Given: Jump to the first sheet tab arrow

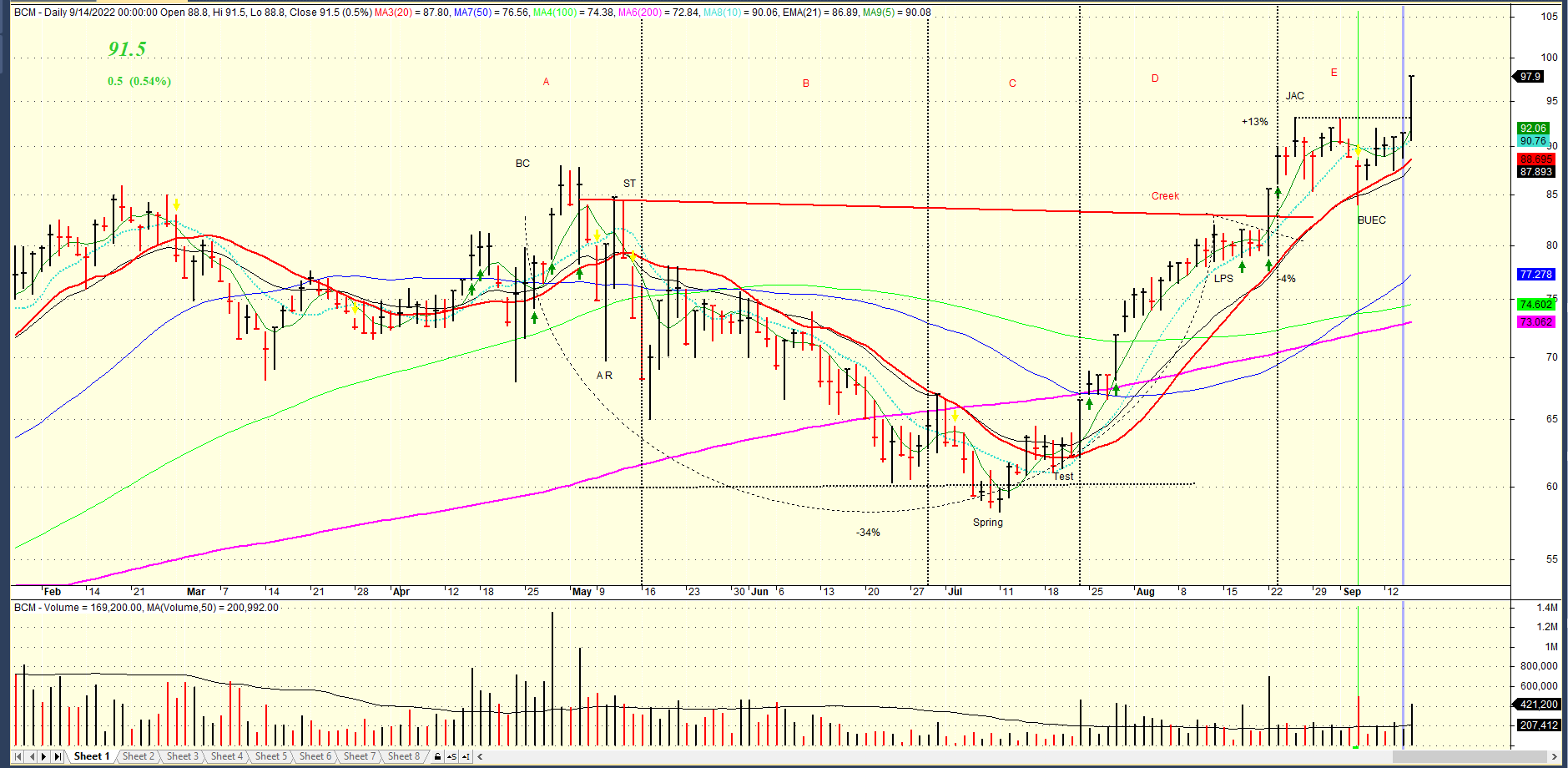Looking at the screenshot, I should [x=18, y=756].
